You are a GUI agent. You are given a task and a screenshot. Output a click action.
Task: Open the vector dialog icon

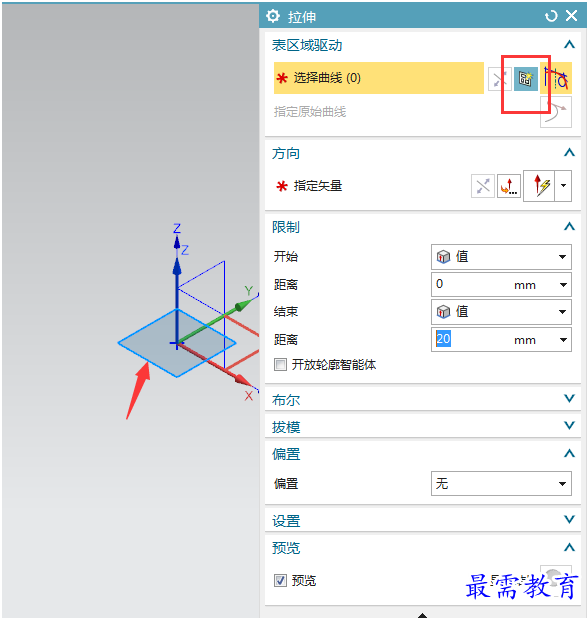[x=509, y=186]
